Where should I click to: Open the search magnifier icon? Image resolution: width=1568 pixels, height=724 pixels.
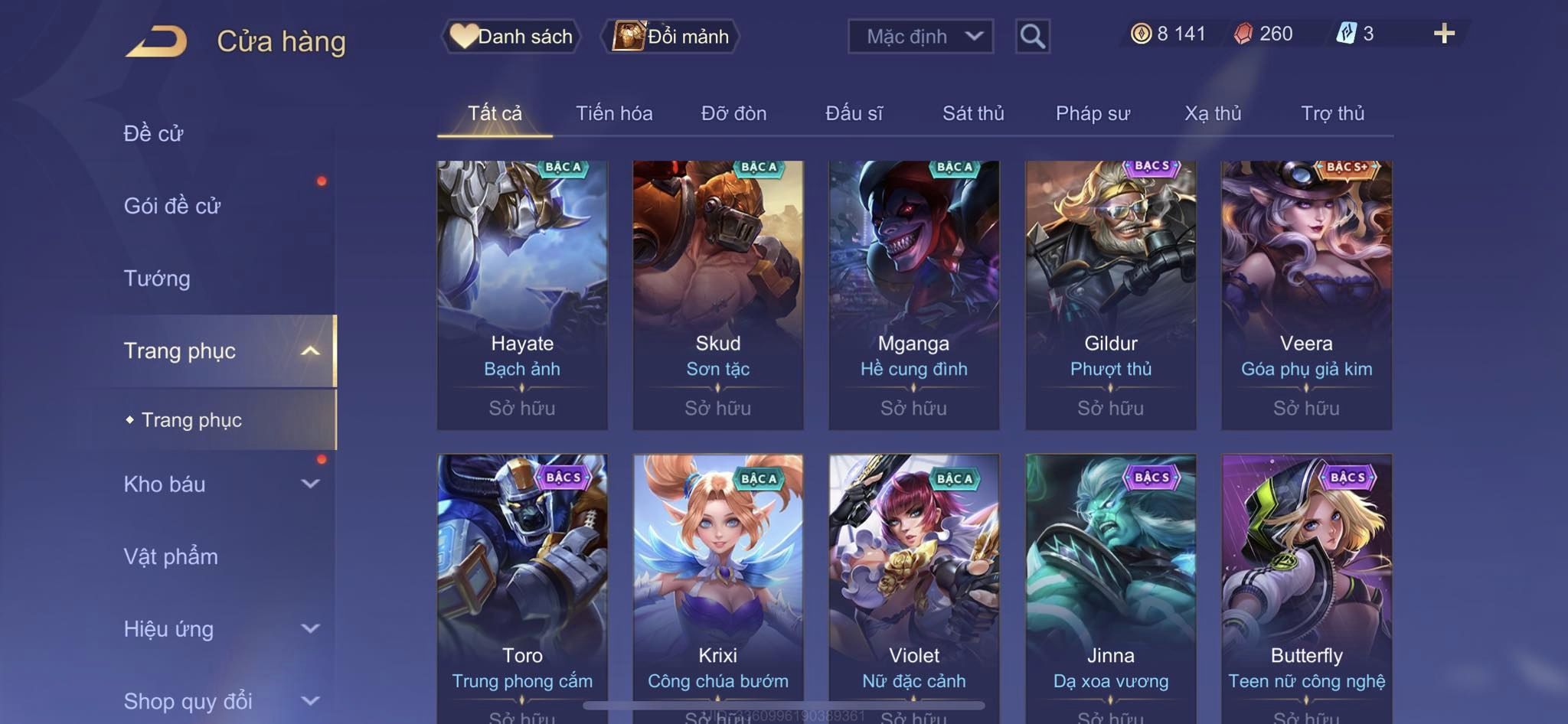(1032, 36)
